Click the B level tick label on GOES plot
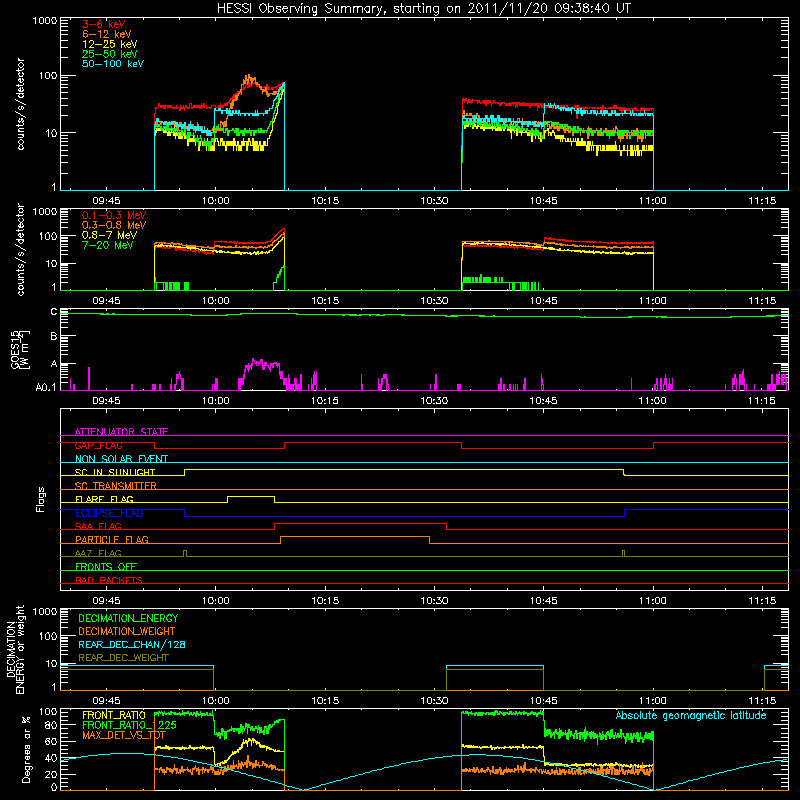The image size is (800, 800). (x=54, y=337)
